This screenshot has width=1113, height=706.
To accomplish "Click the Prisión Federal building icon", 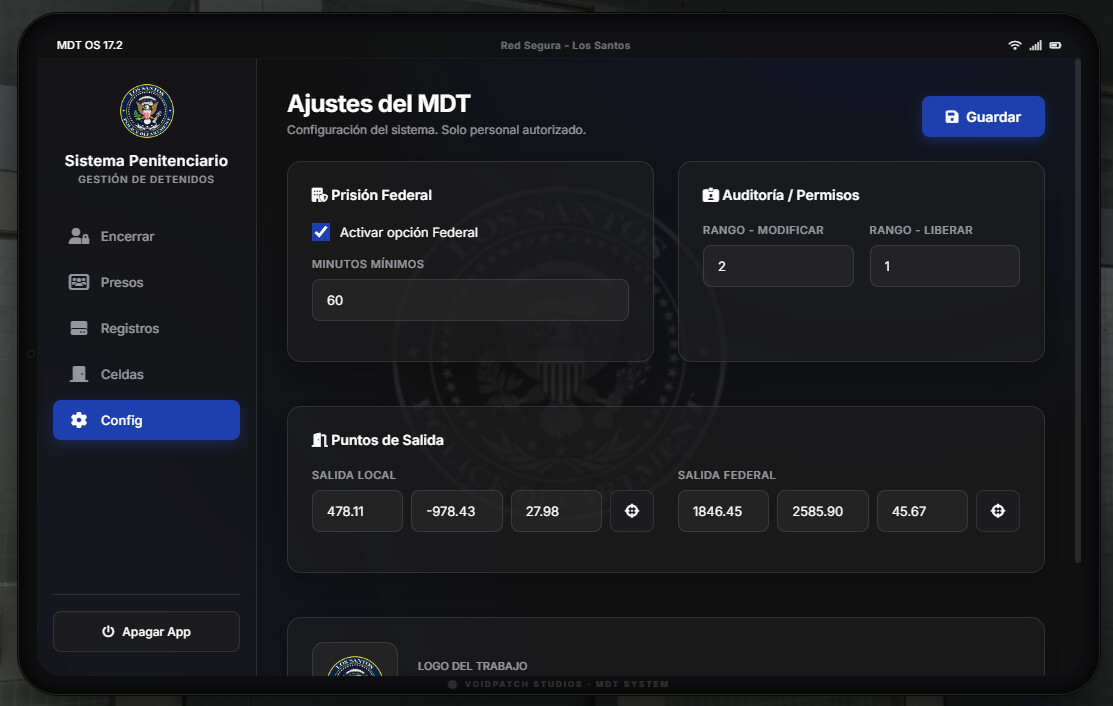I will click(x=319, y=195).
